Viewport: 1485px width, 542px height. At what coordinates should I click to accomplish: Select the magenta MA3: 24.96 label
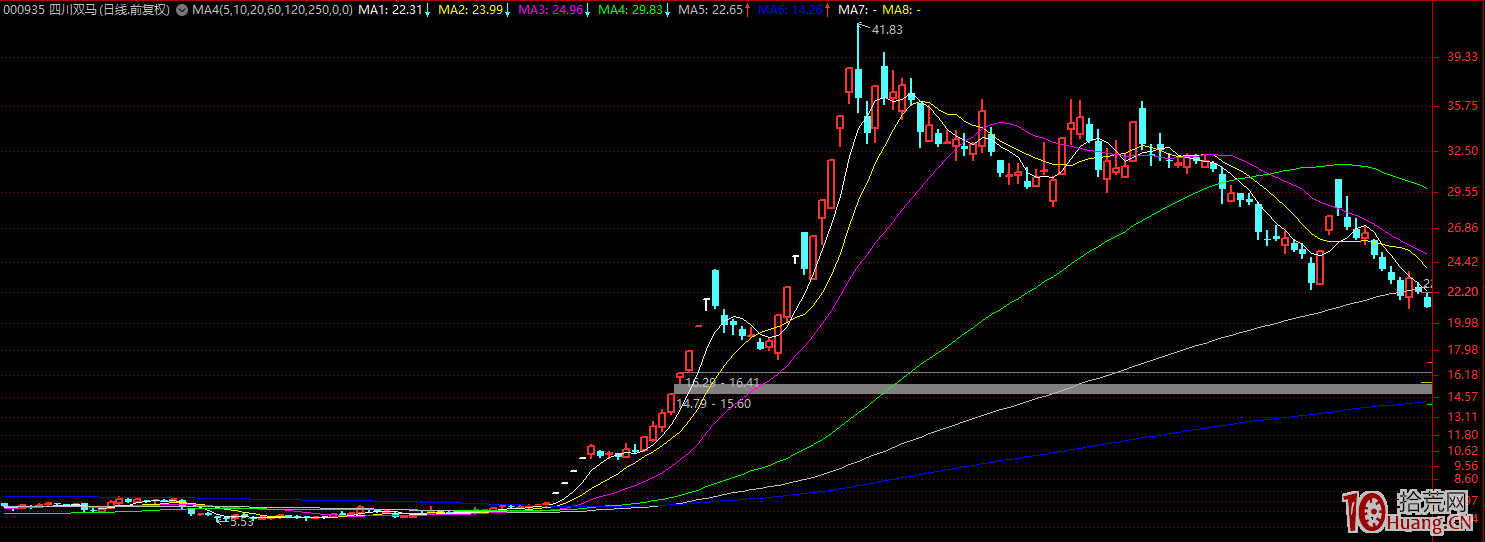tap(549, 9)
